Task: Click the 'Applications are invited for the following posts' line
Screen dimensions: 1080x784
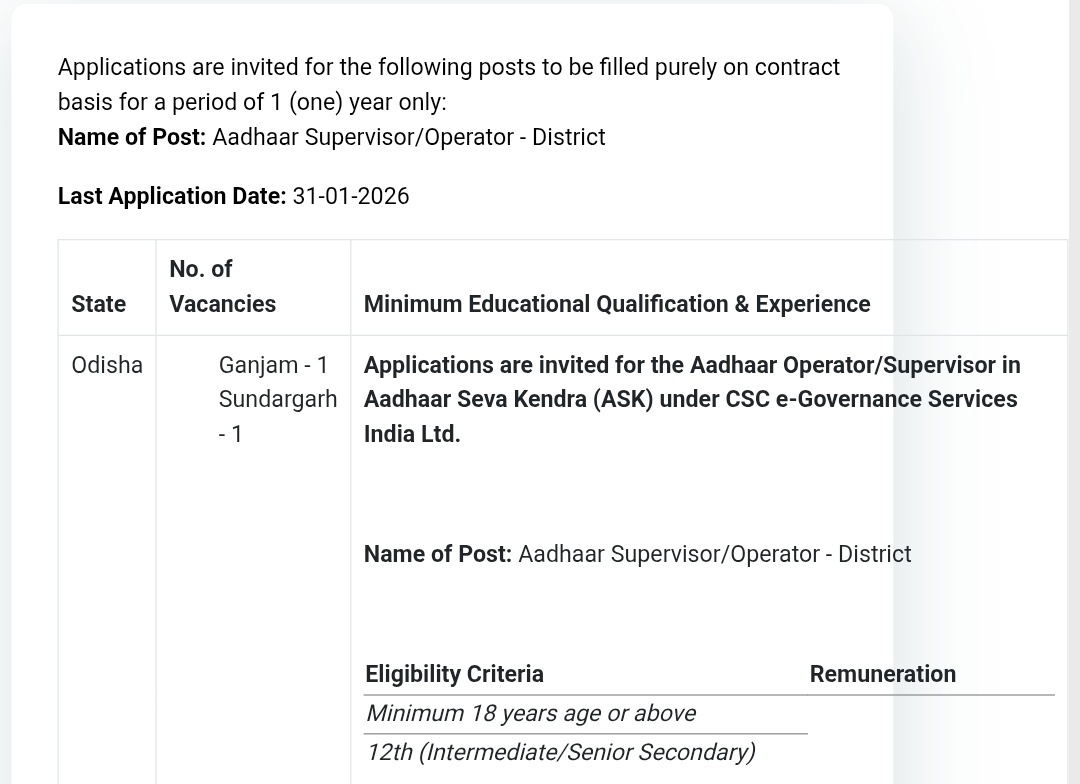Action: [x=448, y=67]
